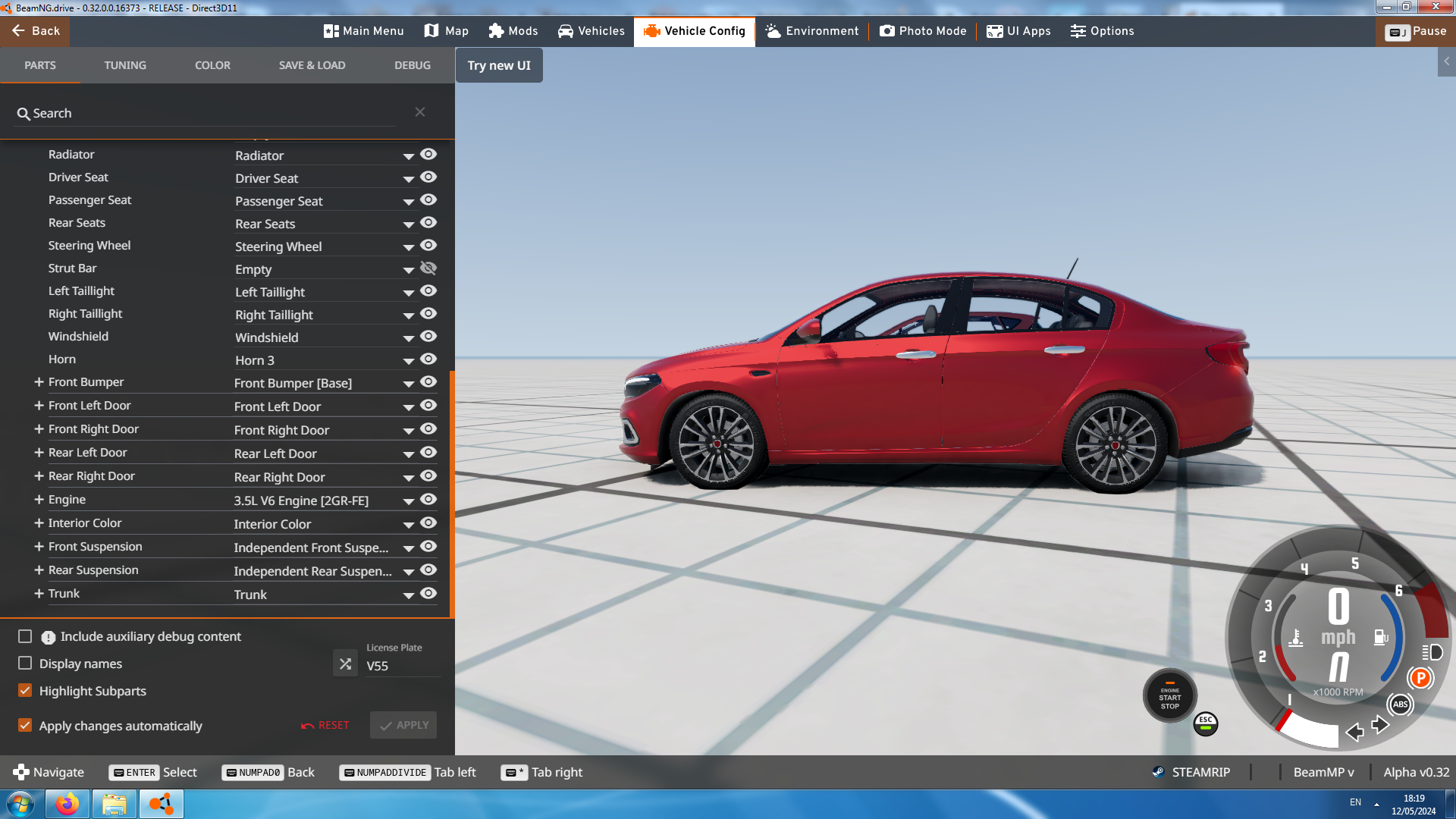Screen dimensions: 1456x819
Task: Click the Try new UI button
Action: [x=499, y=65]
